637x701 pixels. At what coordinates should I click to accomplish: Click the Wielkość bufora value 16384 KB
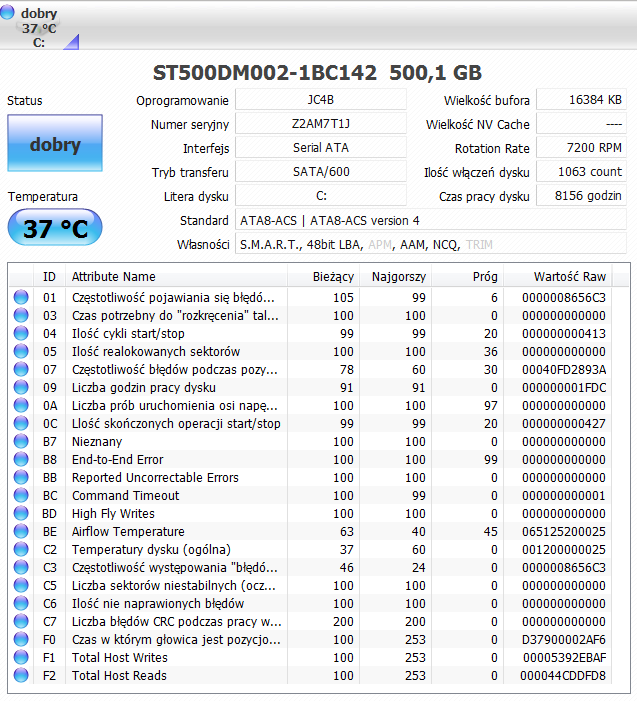[581, 100]
